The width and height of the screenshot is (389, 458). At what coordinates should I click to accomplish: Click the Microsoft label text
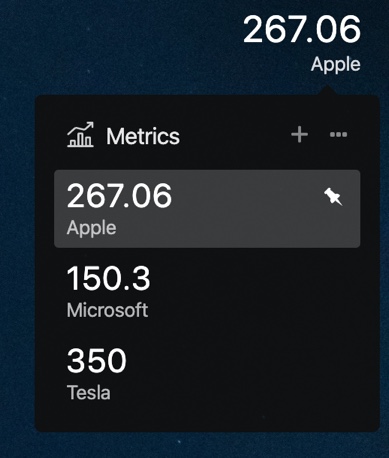tap(107, 310)
